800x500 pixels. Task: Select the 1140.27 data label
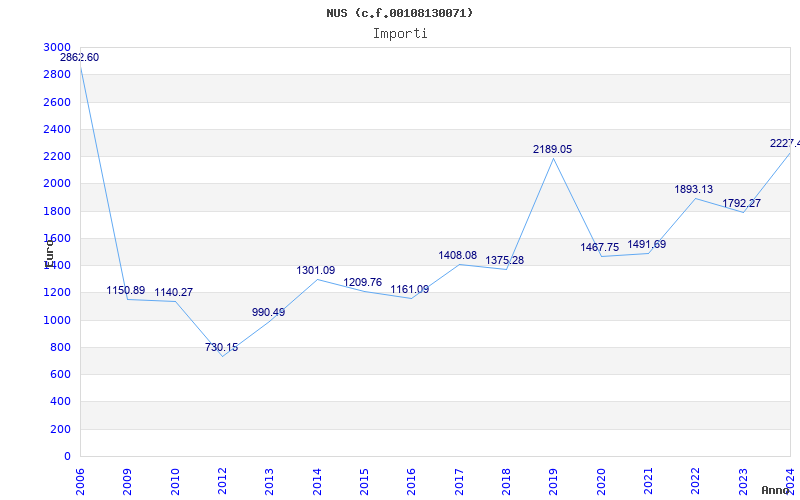tap(173, 292)
